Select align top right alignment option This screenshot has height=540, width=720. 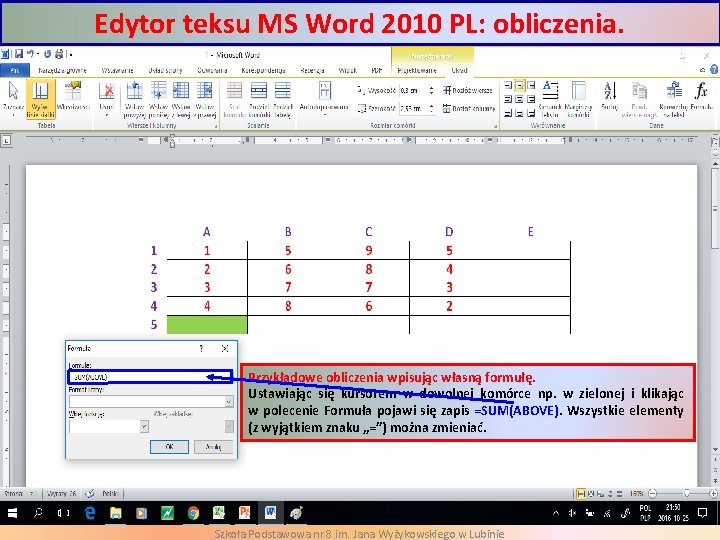coord(531,85)
